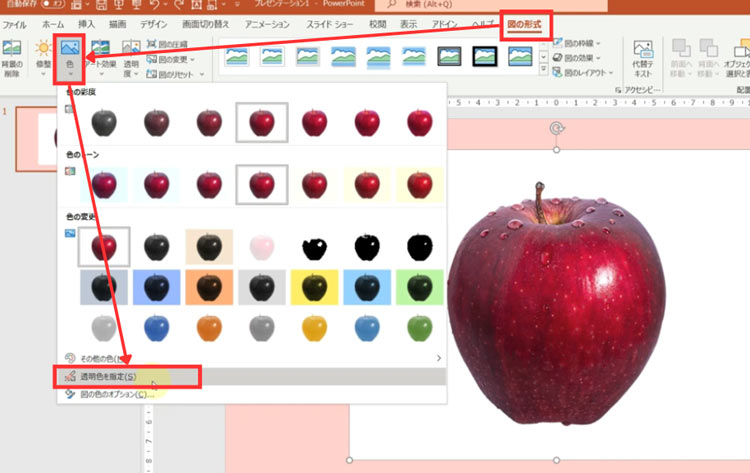Select the 図の形式 tab
The height and width of the screenshot is (473, 750).
(525, 24)
